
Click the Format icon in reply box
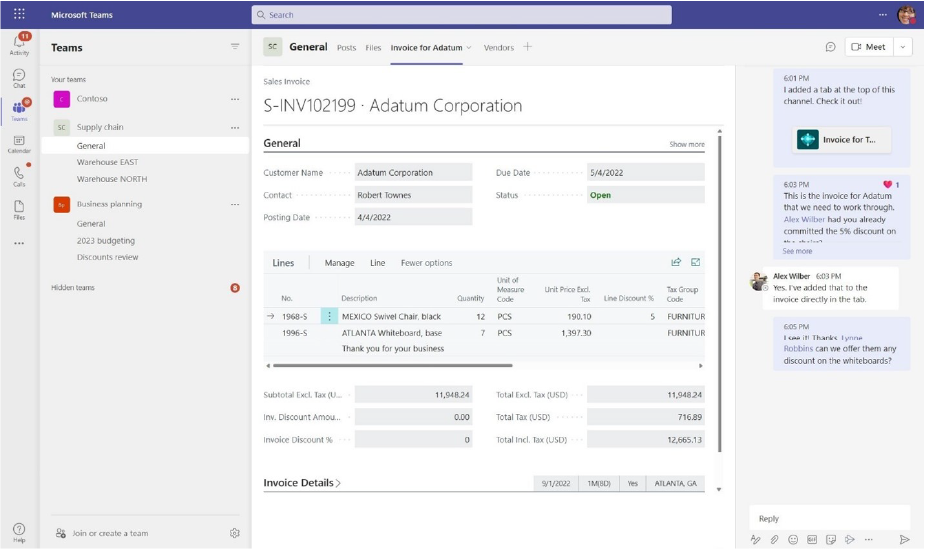pyautogui.click(x=755, y=539)
